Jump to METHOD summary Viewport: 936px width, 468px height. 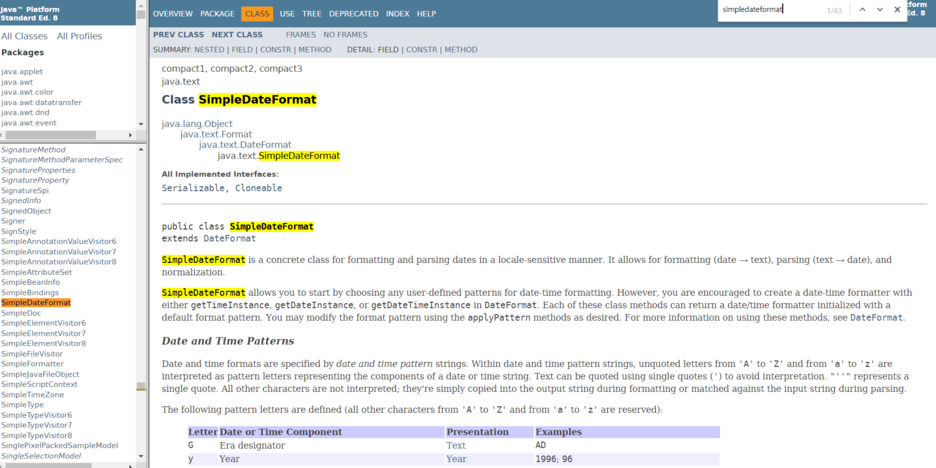[315, 50]
